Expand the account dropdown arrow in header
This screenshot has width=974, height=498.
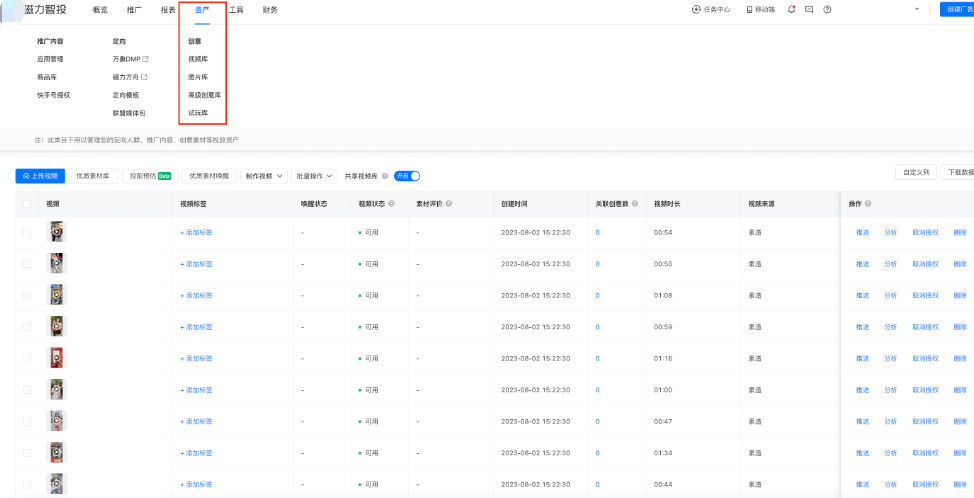point(917,9)
